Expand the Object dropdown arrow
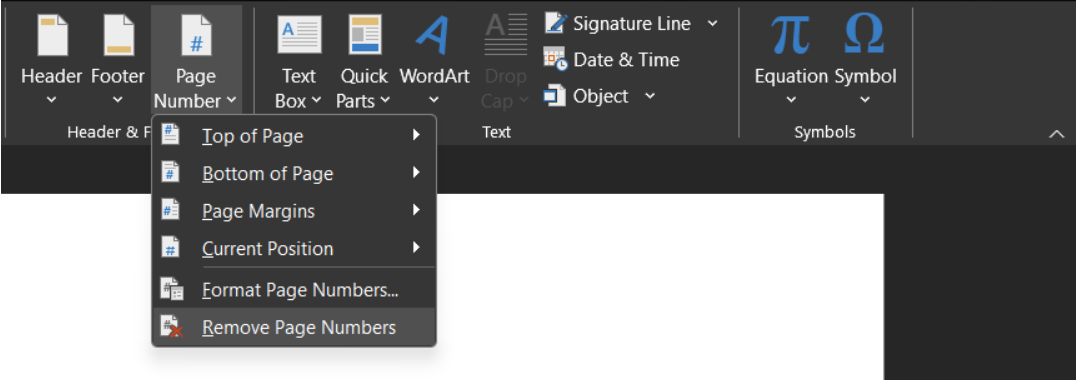This screenshot has height=380, width=1076. (x=650, y=96)
